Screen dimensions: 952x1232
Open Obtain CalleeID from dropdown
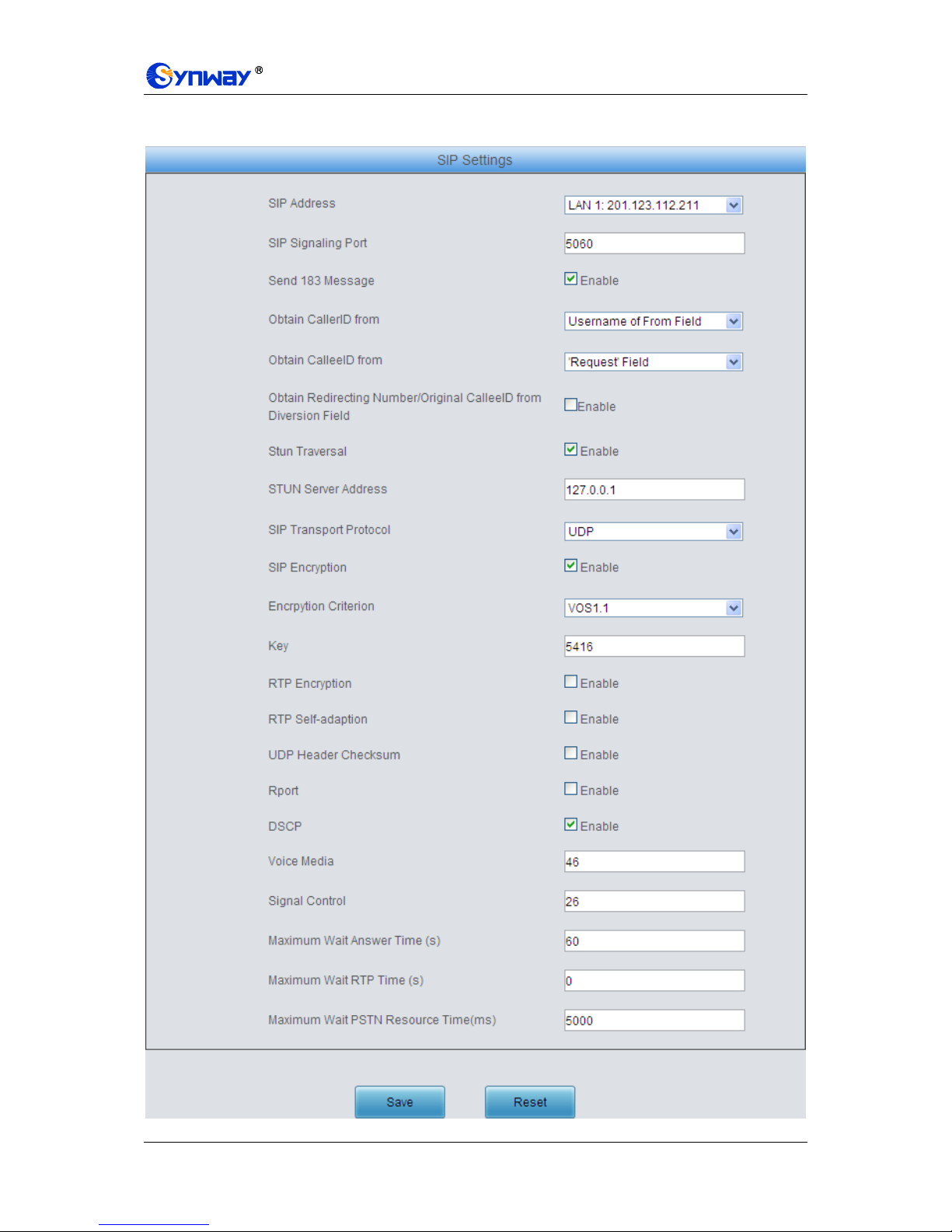tap(654, 362)
